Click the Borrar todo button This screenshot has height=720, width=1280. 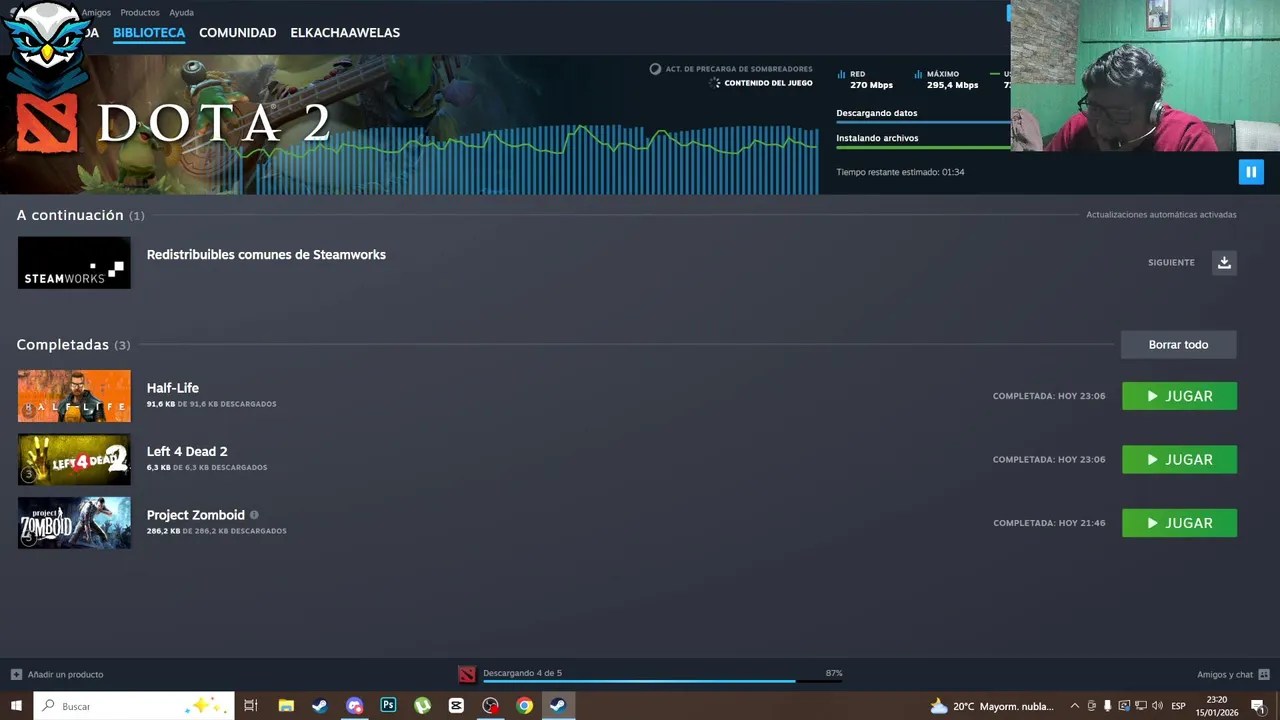1178,345
